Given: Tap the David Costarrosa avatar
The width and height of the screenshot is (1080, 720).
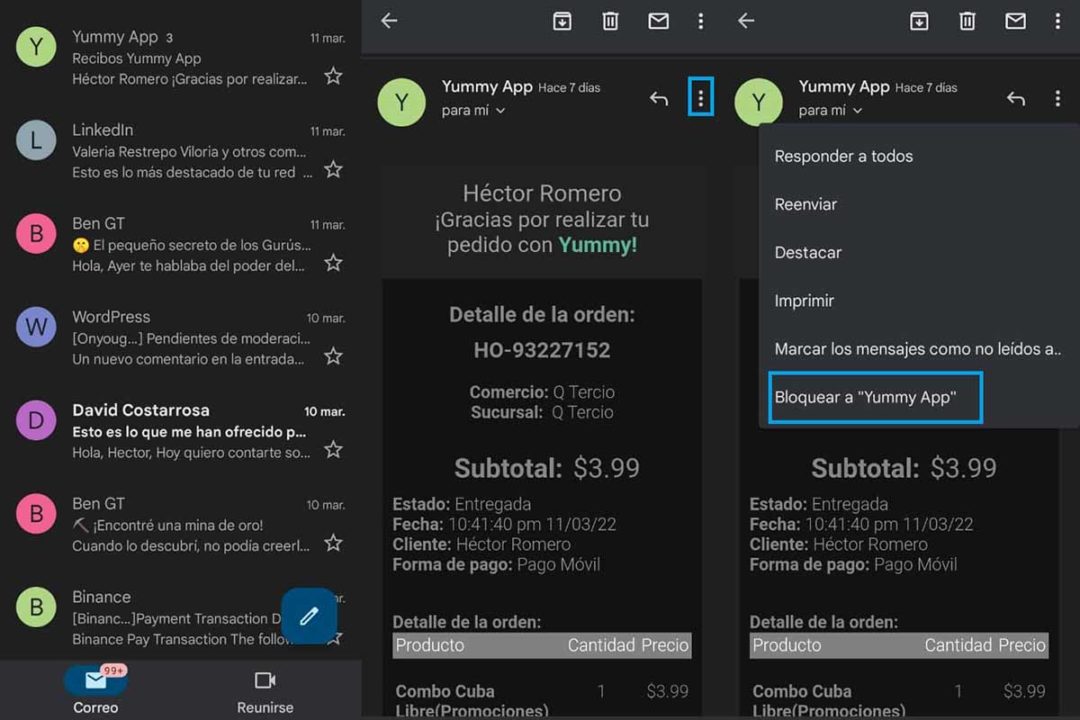Looking at the screenshot, I should (36, 420).
